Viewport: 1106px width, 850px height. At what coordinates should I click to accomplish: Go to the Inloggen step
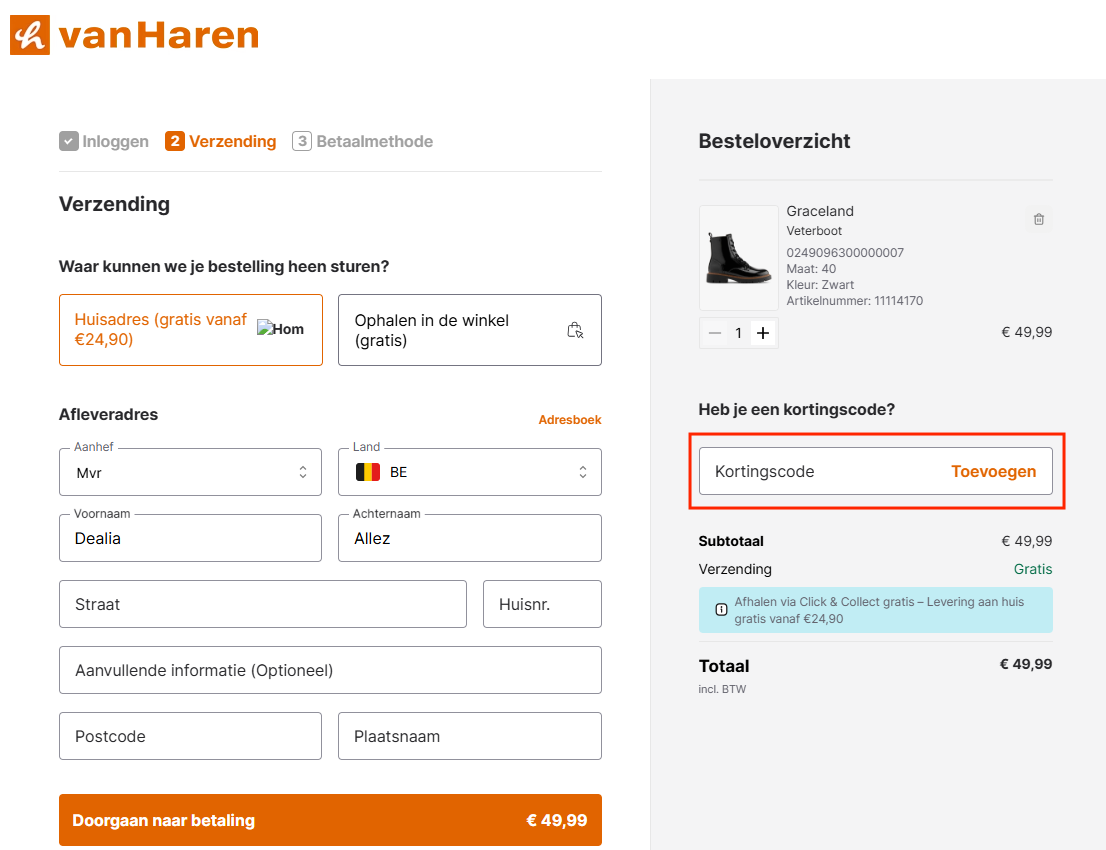click(x=104, y=141)
